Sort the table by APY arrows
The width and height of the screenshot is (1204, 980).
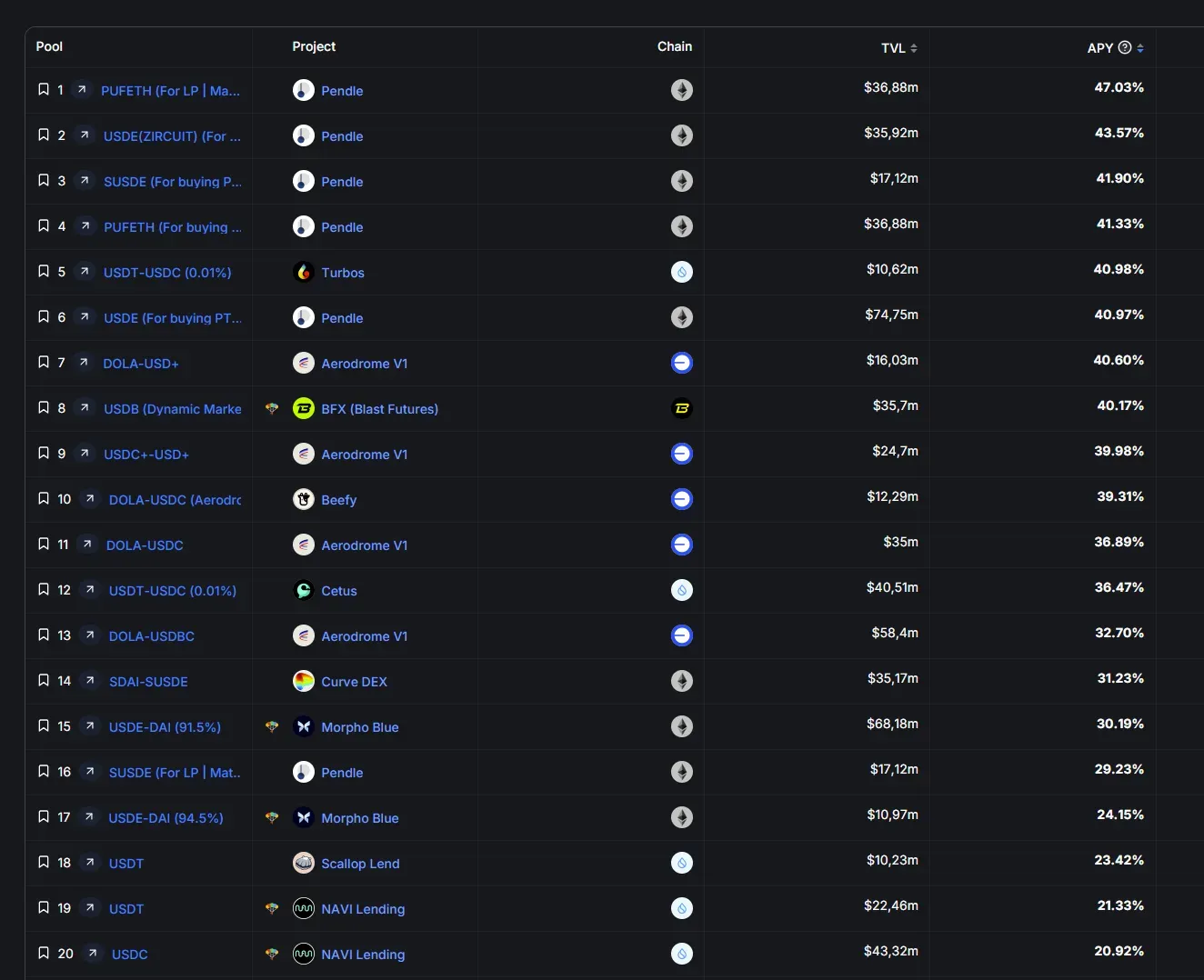coord(1140,48)
